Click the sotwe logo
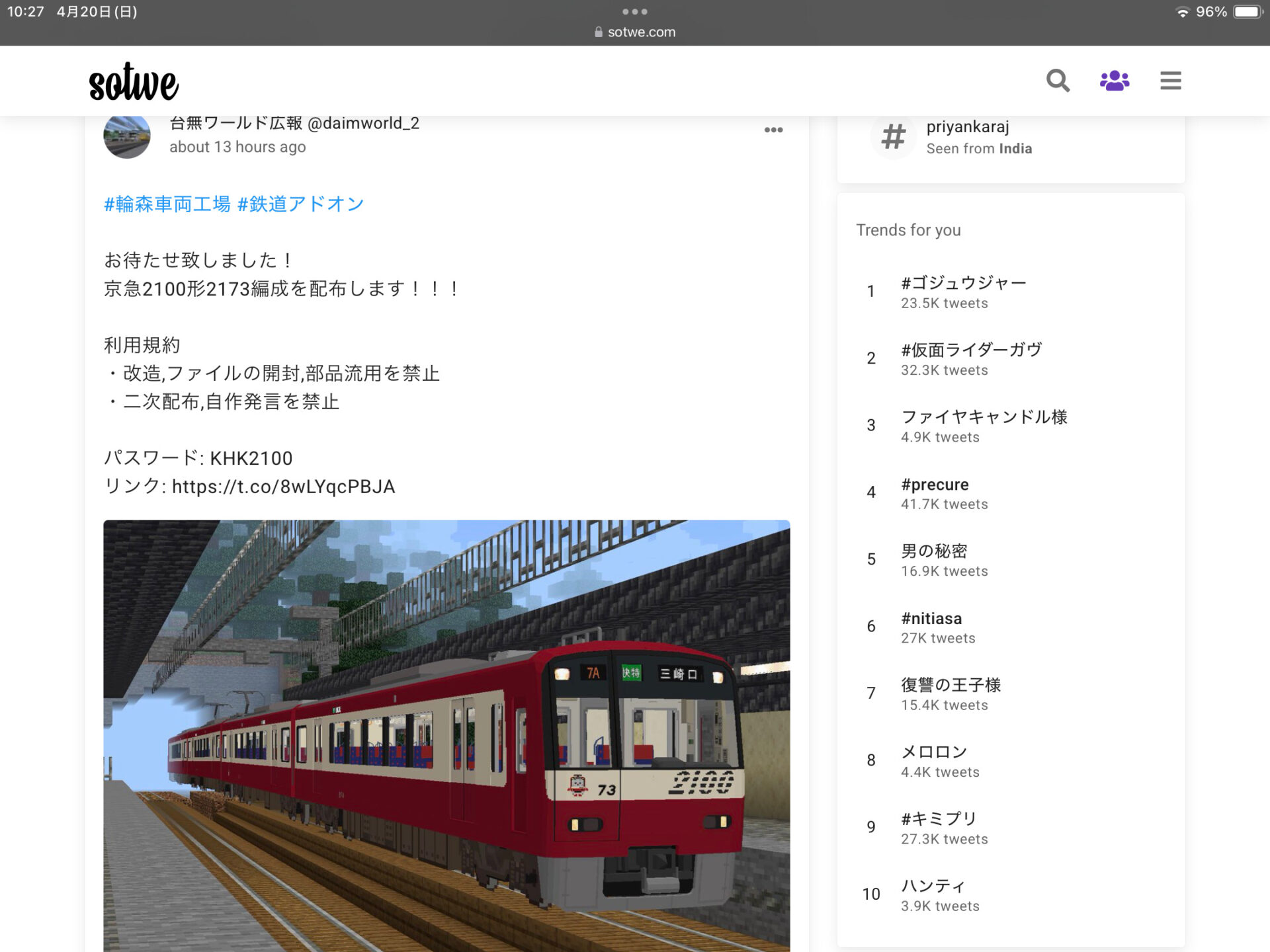Viewport: 1270px width, 952px height. [x=134, y=83]
